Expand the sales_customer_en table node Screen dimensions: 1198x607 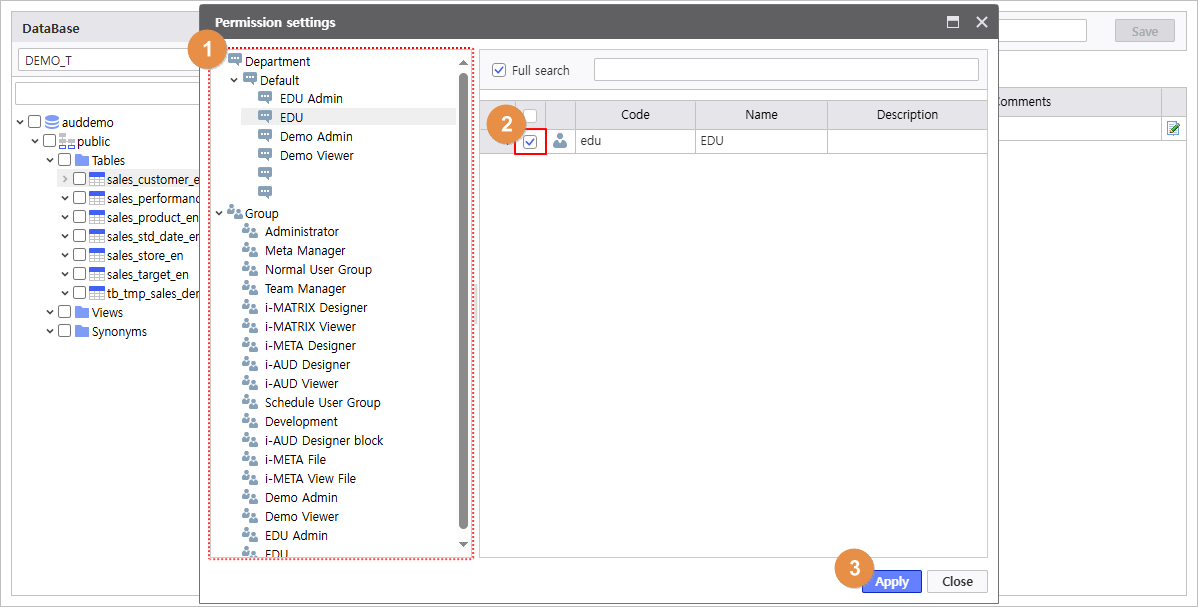tap(65, 179)
